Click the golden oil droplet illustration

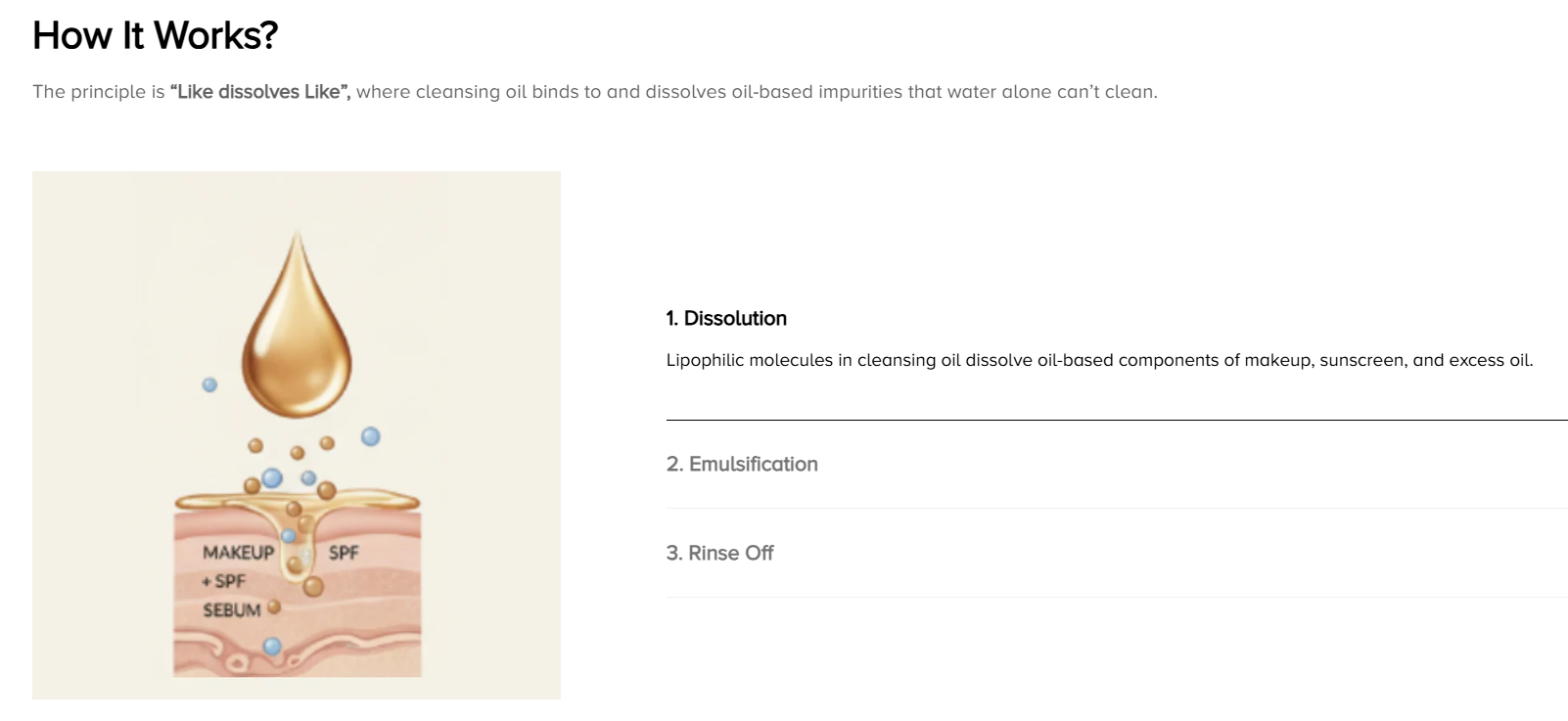(x=297, y=325)
